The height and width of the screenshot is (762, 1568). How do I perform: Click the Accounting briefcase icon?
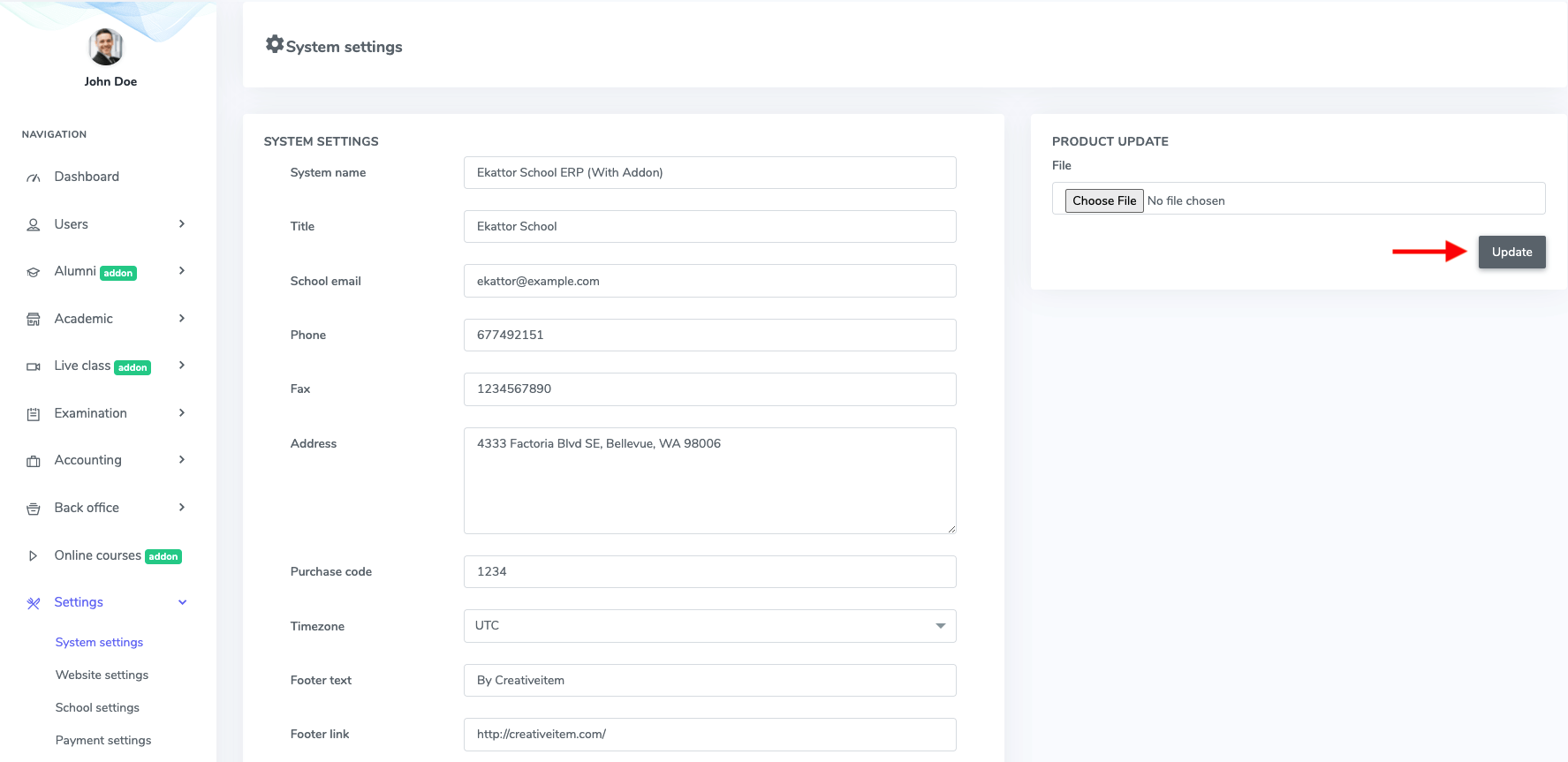(34, 461)
